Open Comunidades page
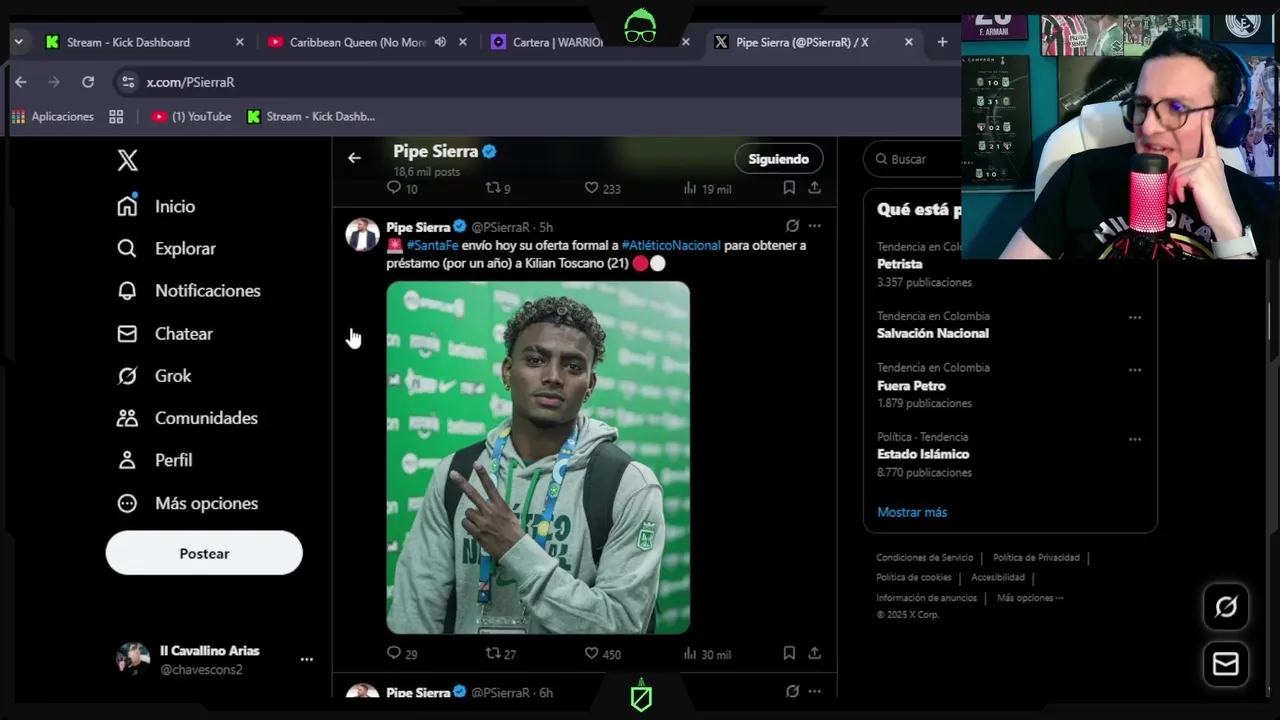Screen dimensions: 1280x720 click(186, 418)
